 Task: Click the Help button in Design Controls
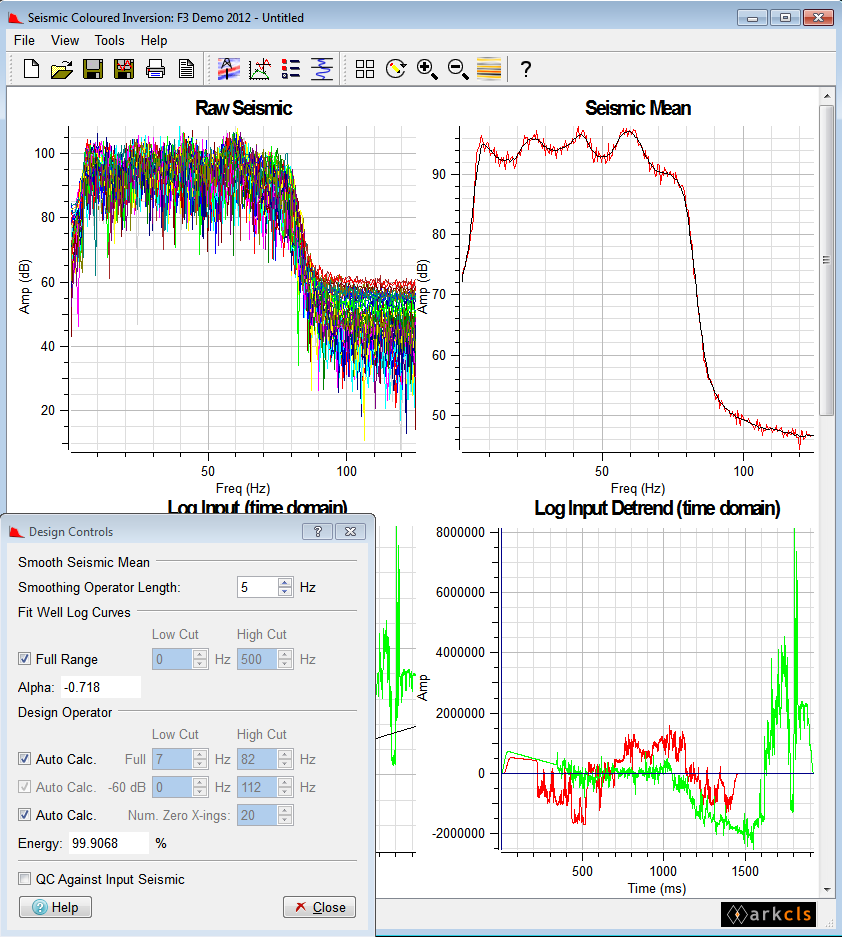click(56, 907)
